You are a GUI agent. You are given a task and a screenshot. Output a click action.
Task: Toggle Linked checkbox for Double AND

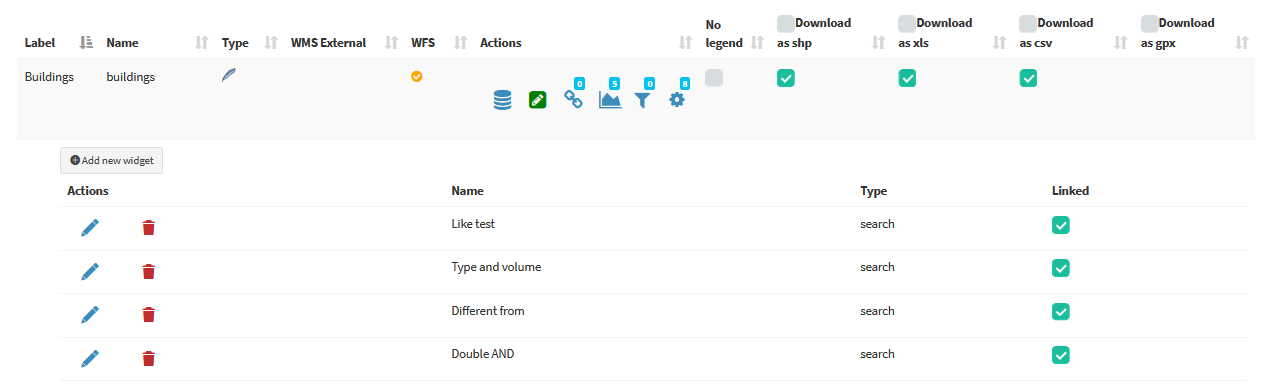point(1061,355)
